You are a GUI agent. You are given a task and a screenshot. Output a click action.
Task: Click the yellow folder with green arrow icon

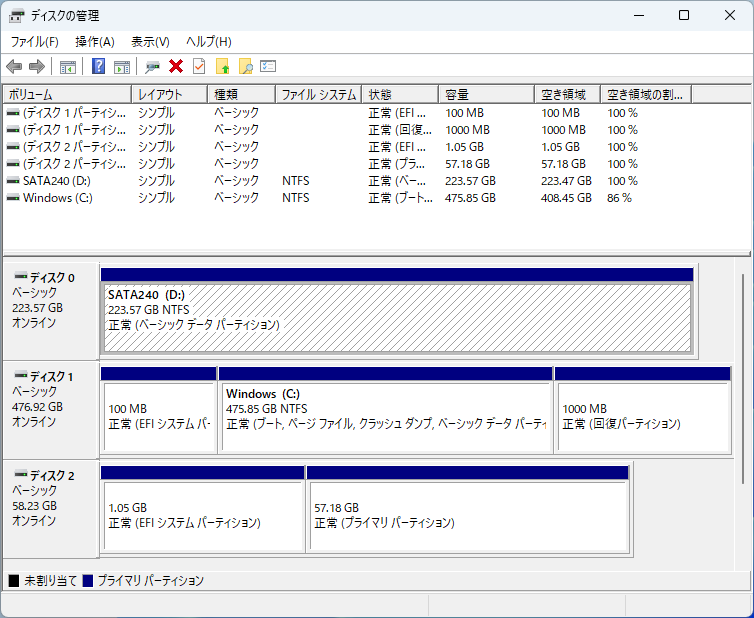click(223, 66)
